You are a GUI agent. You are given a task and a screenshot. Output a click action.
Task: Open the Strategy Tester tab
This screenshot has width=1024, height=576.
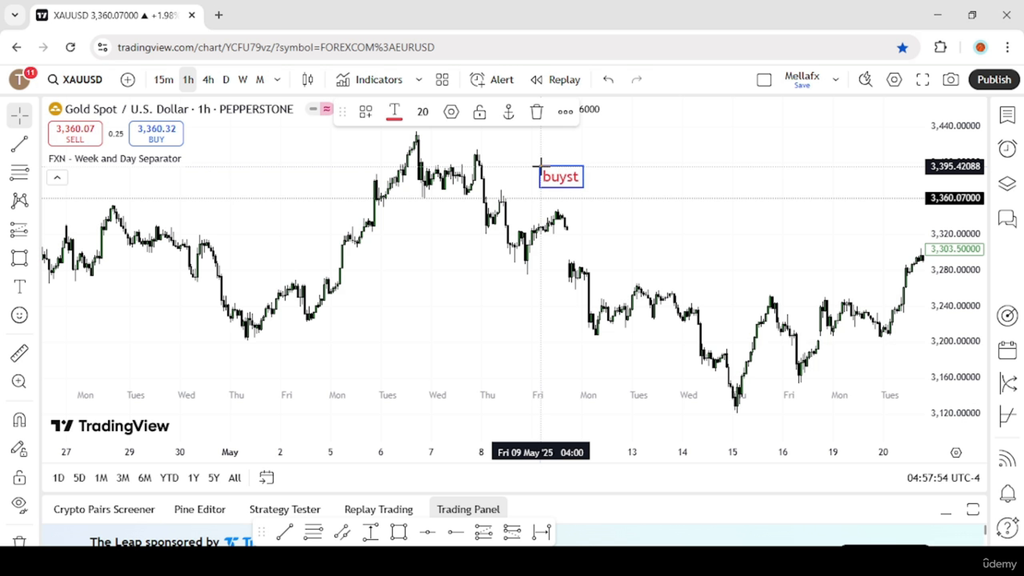coord(285,509)
